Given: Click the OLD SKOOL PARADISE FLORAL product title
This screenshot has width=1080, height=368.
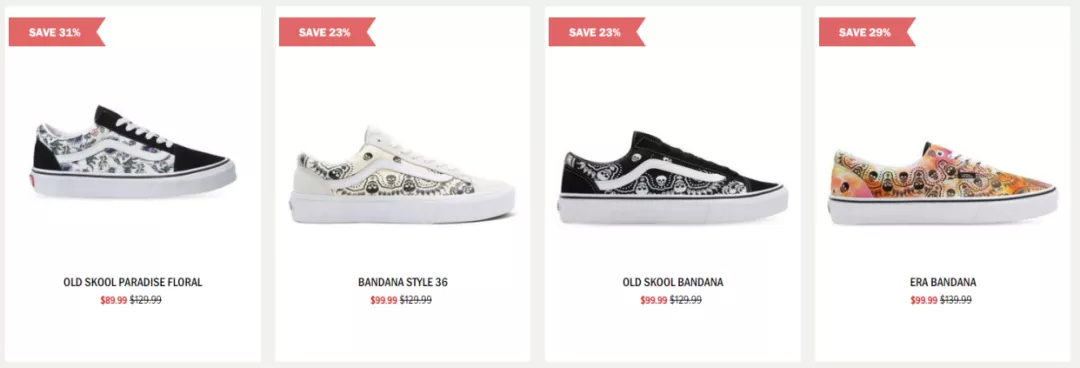Looking at the screenshot, I should [x=133, y=283].
